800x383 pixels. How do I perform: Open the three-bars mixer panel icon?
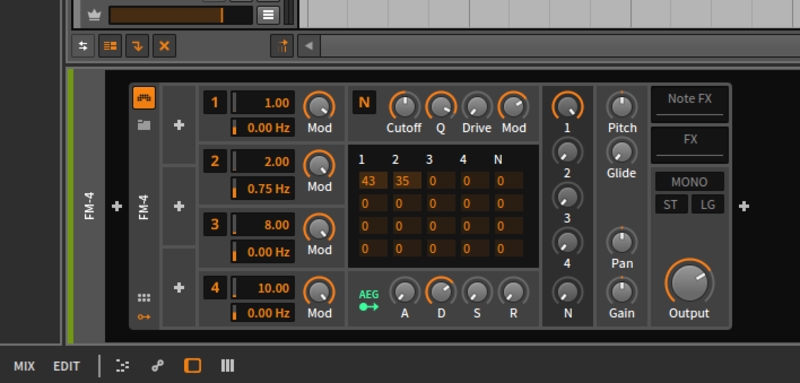[x=228, y=366]
